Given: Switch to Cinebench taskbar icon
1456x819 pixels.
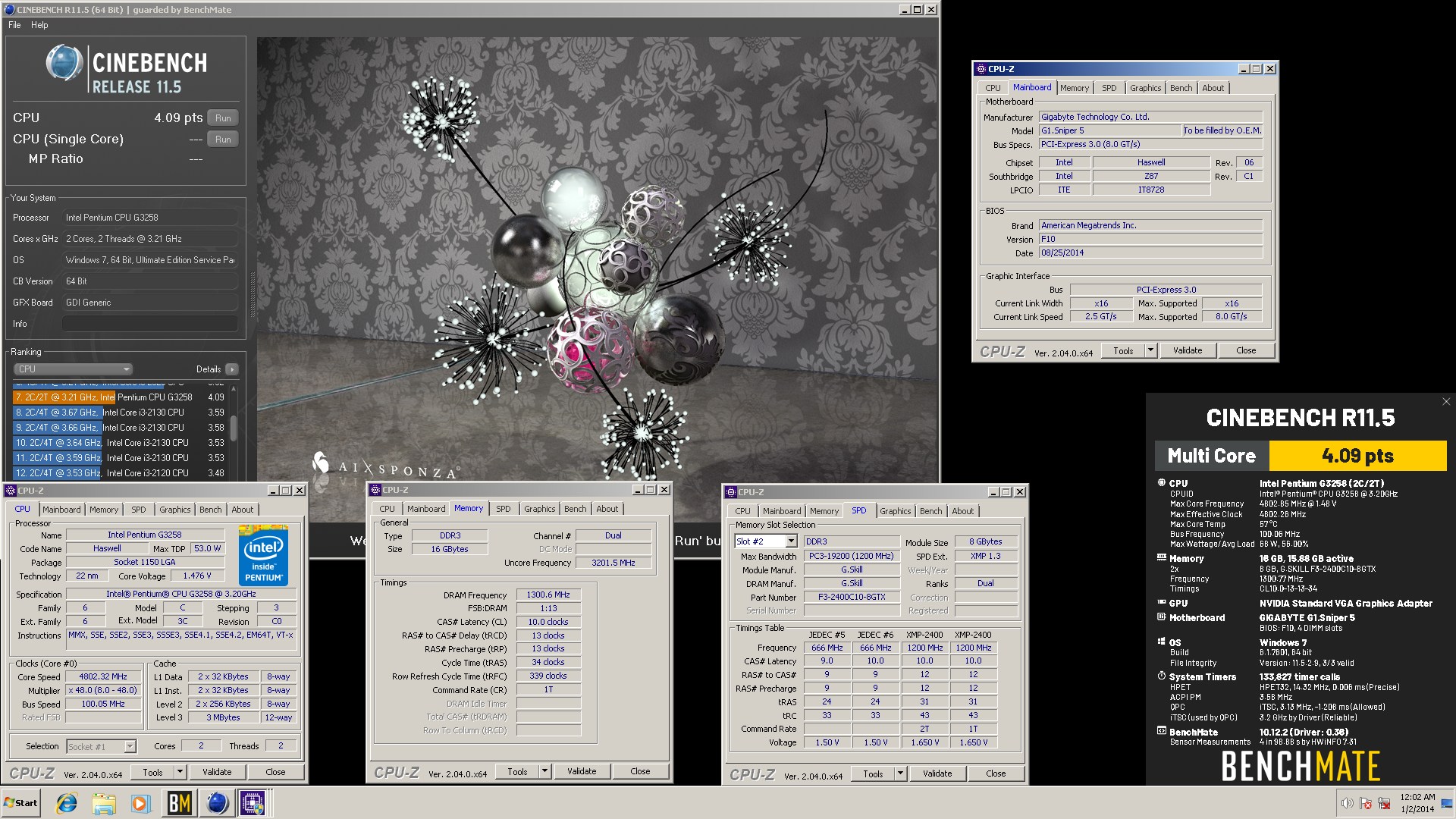Looking at the screenshot, I should pos(217,803).
